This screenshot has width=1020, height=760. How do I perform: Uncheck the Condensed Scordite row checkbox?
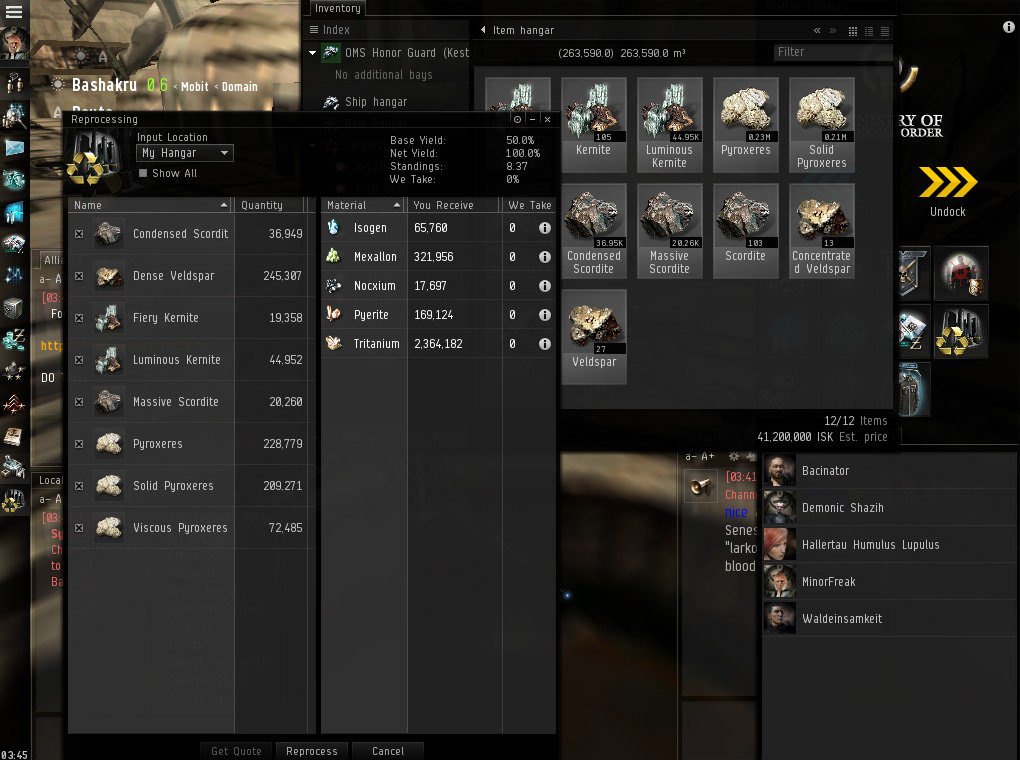(x=79, y=234)
